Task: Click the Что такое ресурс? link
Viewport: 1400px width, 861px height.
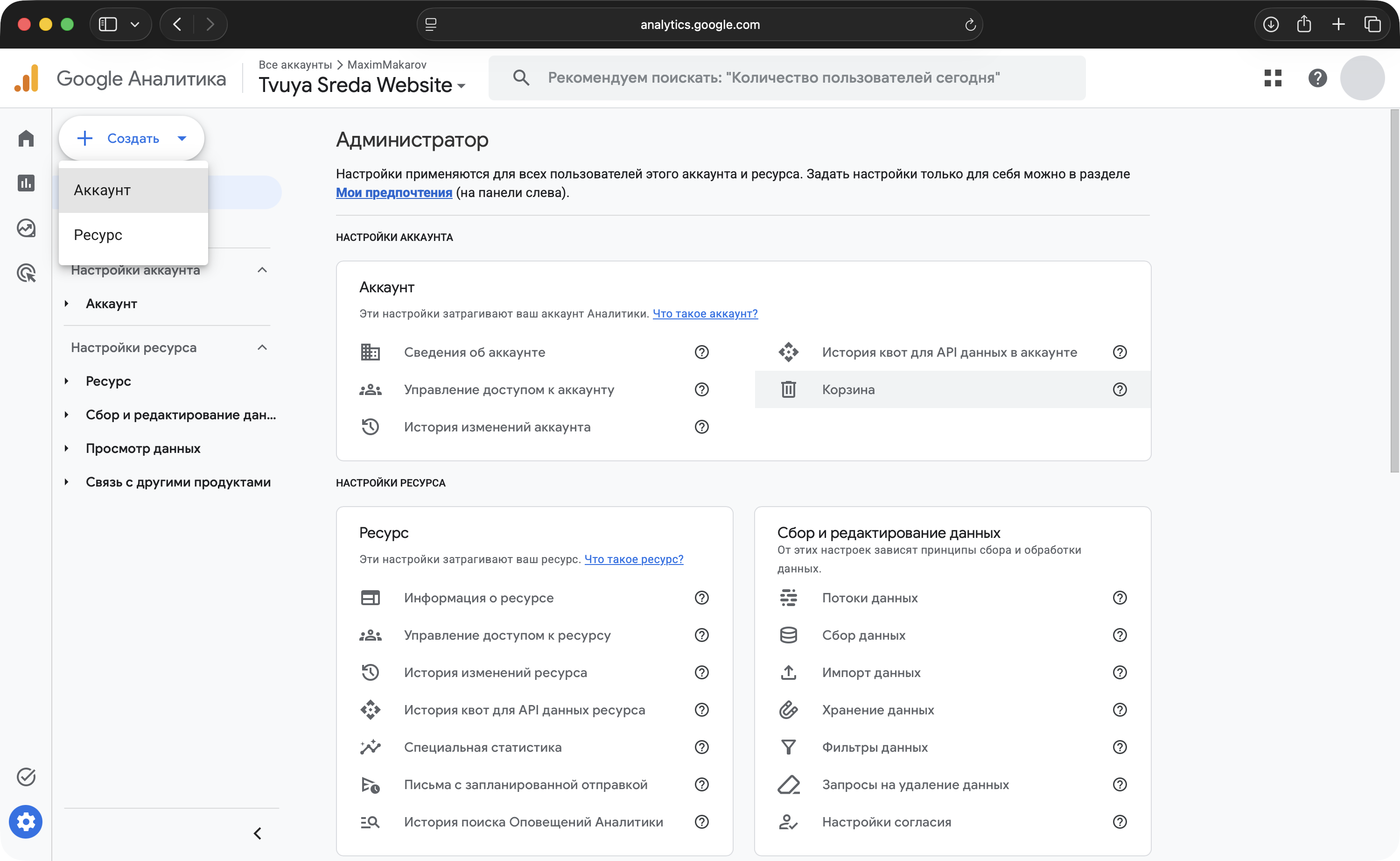Action: (634, 559)
